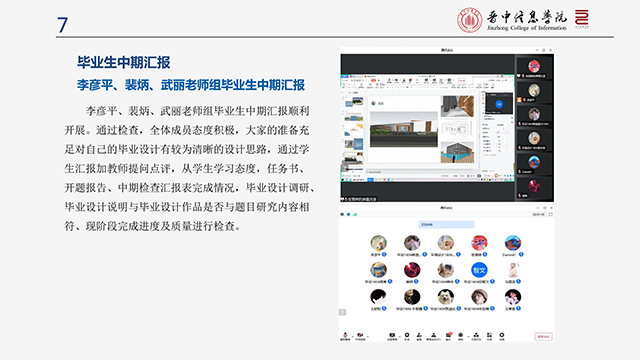Select the girl with hat avatar
This screenshot has width=640, height=360.
coord(479,297)
